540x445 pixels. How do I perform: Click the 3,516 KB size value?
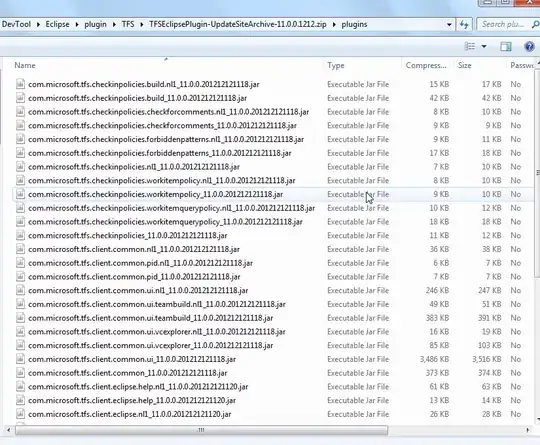[x=487, y=359]
